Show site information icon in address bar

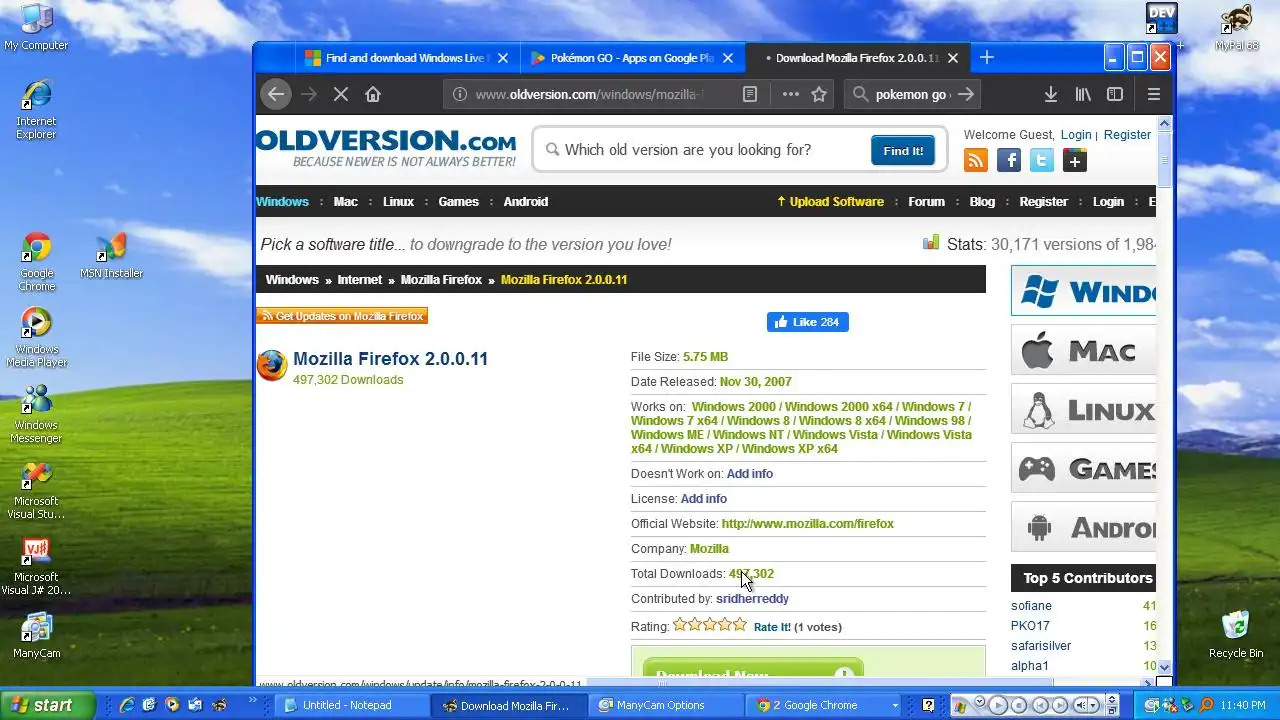[x=459, y=94]
